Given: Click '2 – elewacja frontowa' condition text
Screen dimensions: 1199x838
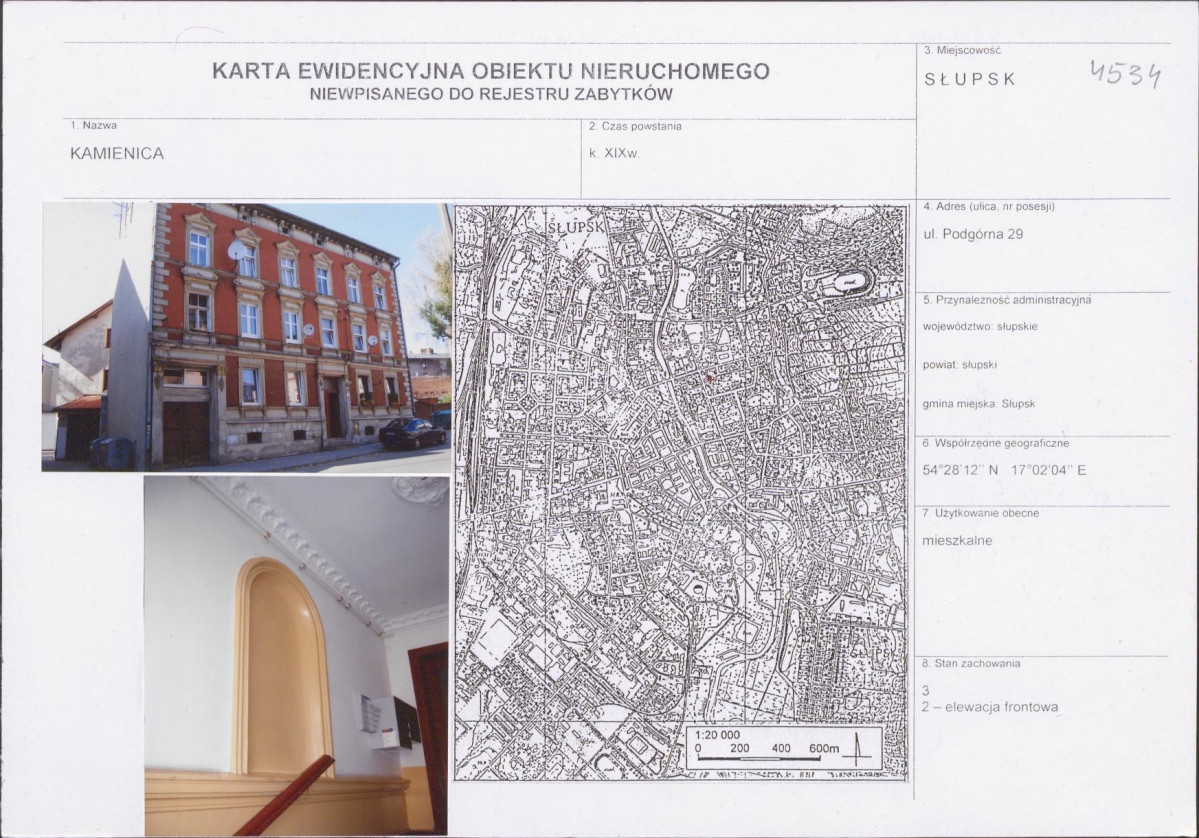Looking at the screenshot, I should (990, 707).
